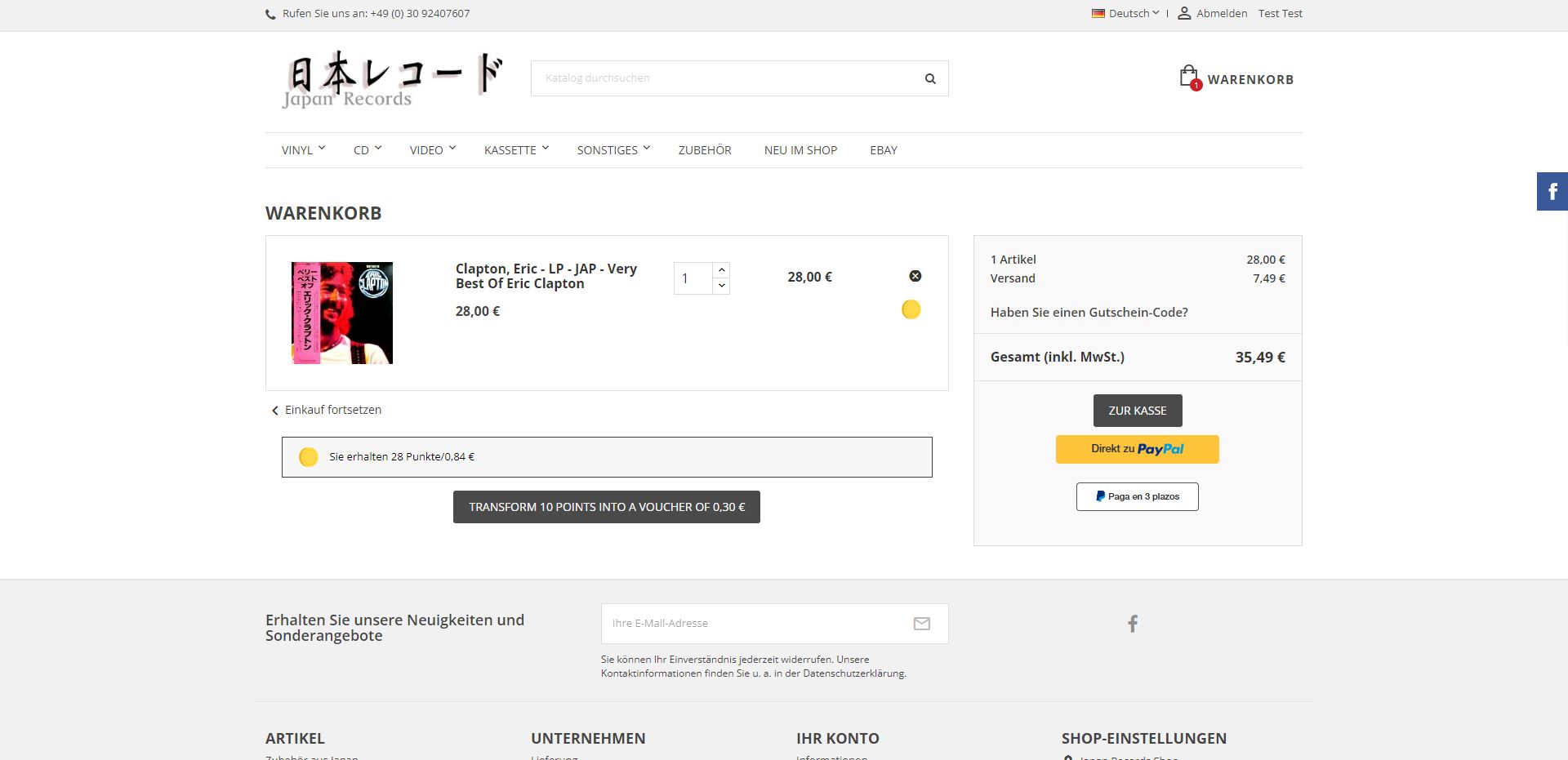Viewport: 1568px width, 760px height.
Task: Transform 10 points into a voucher
Action: 607,507
